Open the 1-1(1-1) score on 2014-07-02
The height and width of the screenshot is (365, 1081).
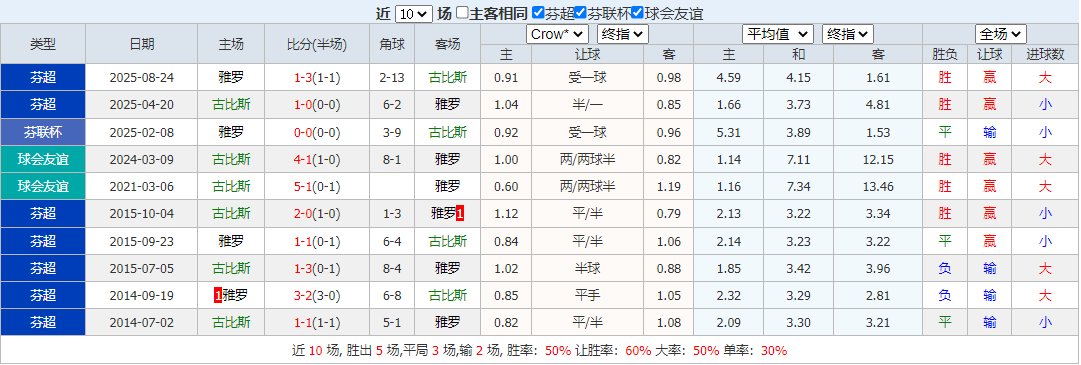[317, 322]
